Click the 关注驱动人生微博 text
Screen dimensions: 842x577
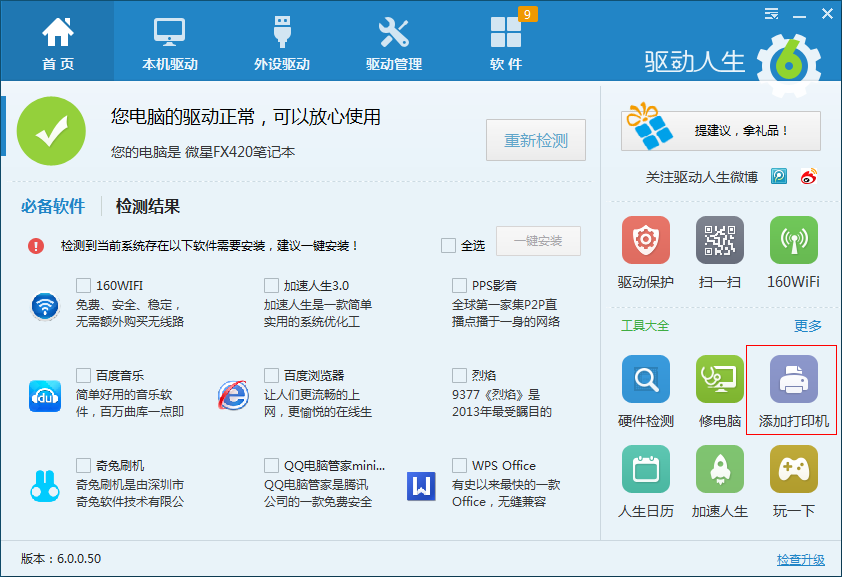(x=702, y=177)
